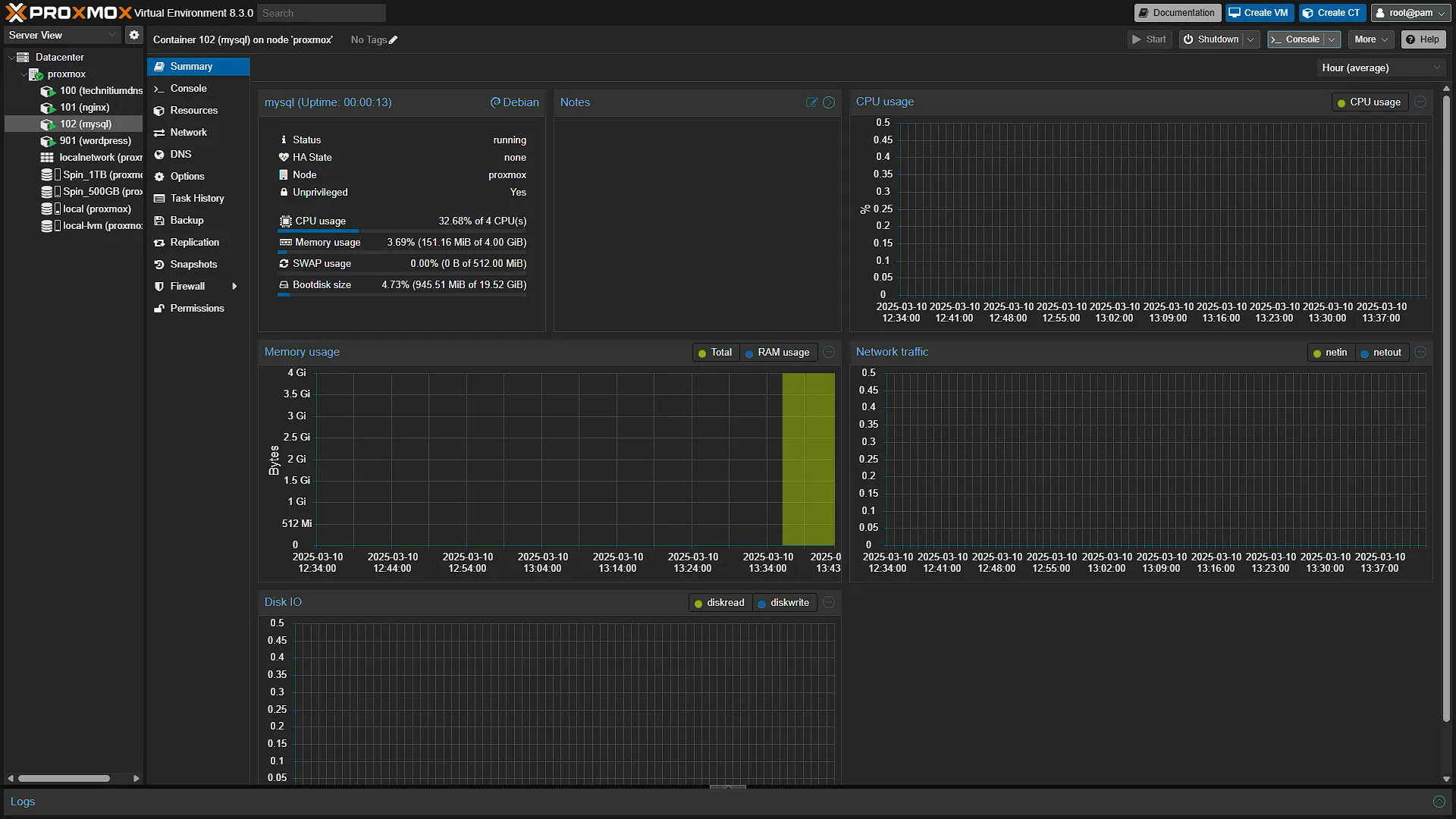
Task: Click CPU usage progress bar
Action: 402,231
